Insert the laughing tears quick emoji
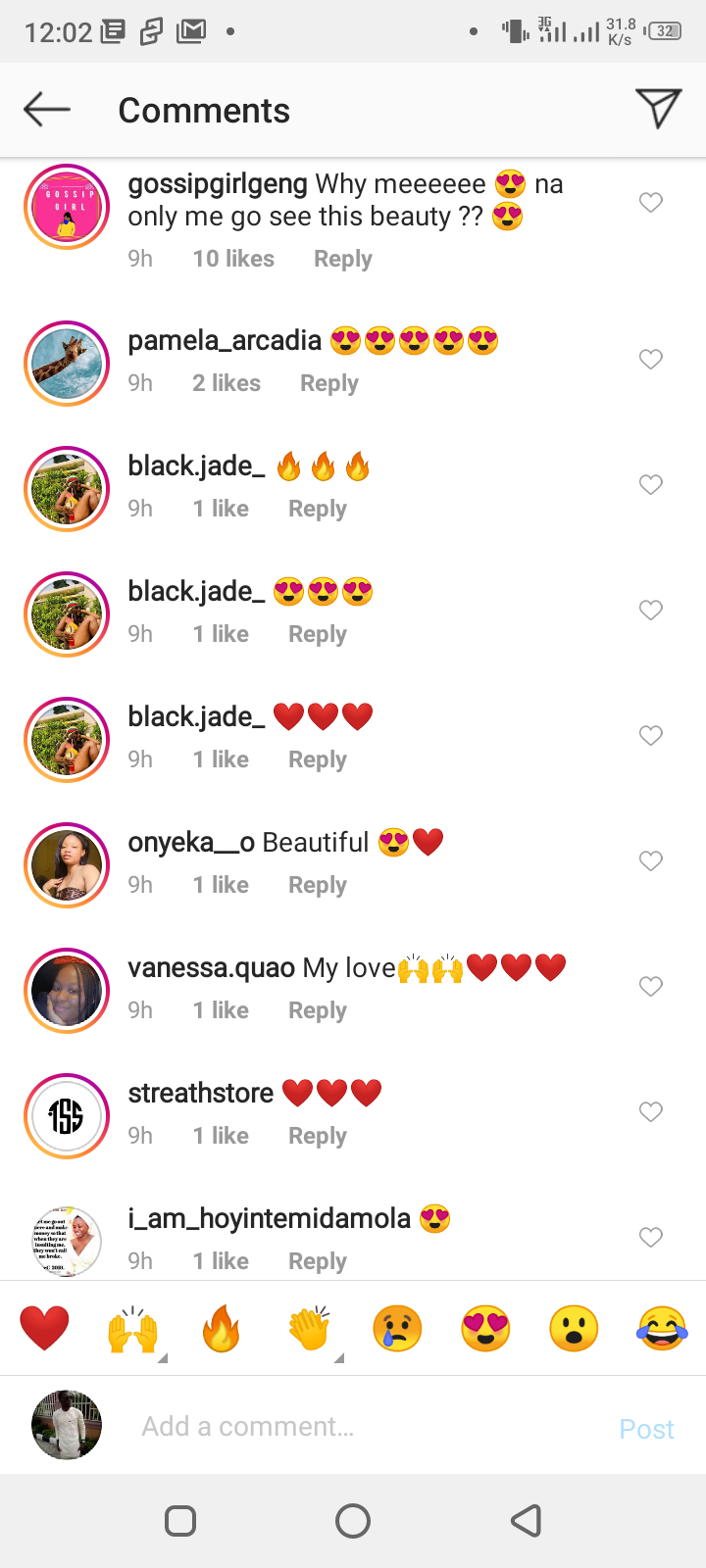 point(662,1329)
